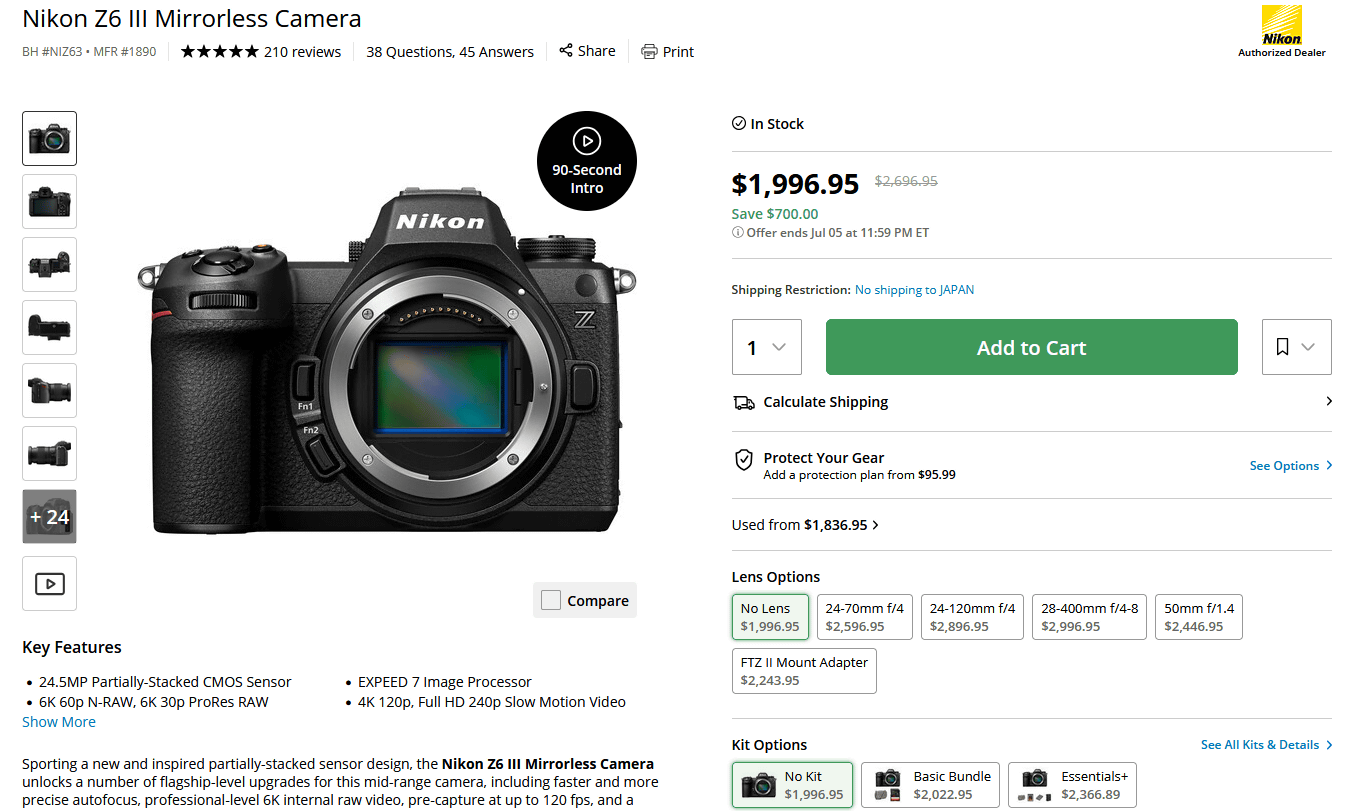Choose the Basic Bundle kit option
The width and height of the screenshot is (1347, 811).
(930, 785)
